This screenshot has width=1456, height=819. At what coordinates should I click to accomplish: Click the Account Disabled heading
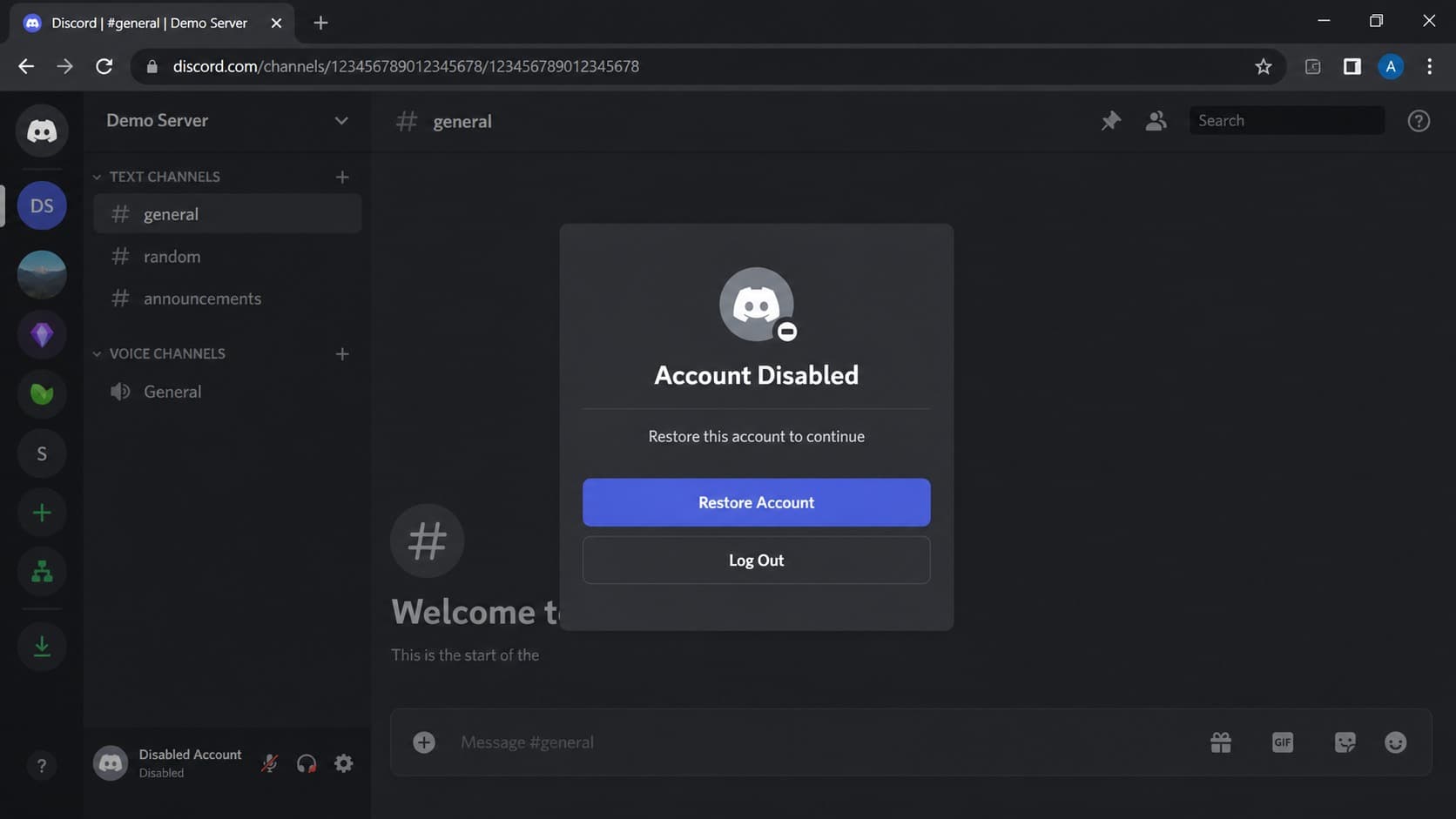click(x=757, y=375)
